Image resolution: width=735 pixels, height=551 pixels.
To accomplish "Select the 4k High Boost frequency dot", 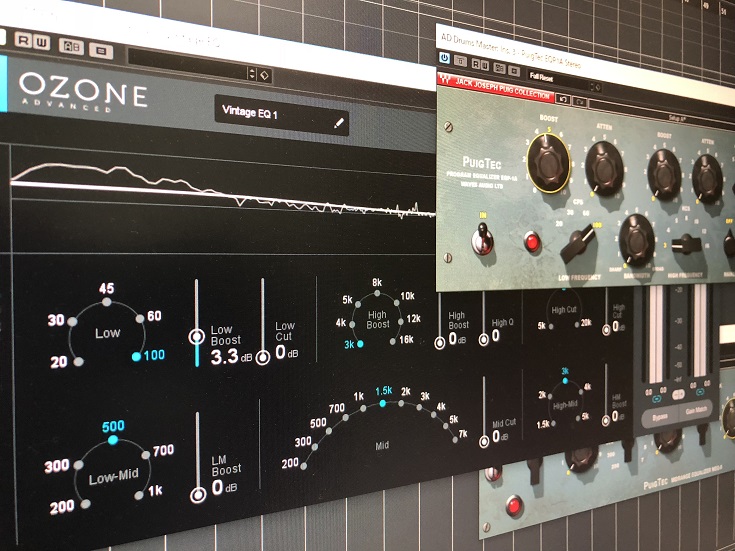I will coord(352,323).
